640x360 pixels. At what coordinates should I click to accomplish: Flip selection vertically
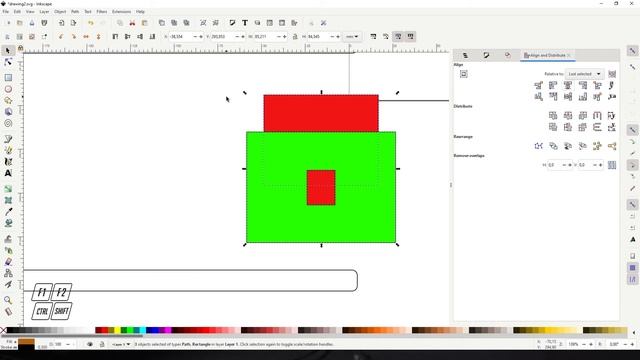[x=98, y=37]
